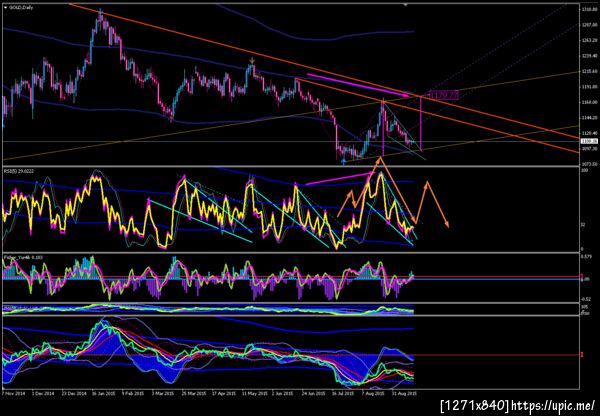Click the RSI scale value 100
Viewport: 600px width, 416px height.
pos(585,171)
